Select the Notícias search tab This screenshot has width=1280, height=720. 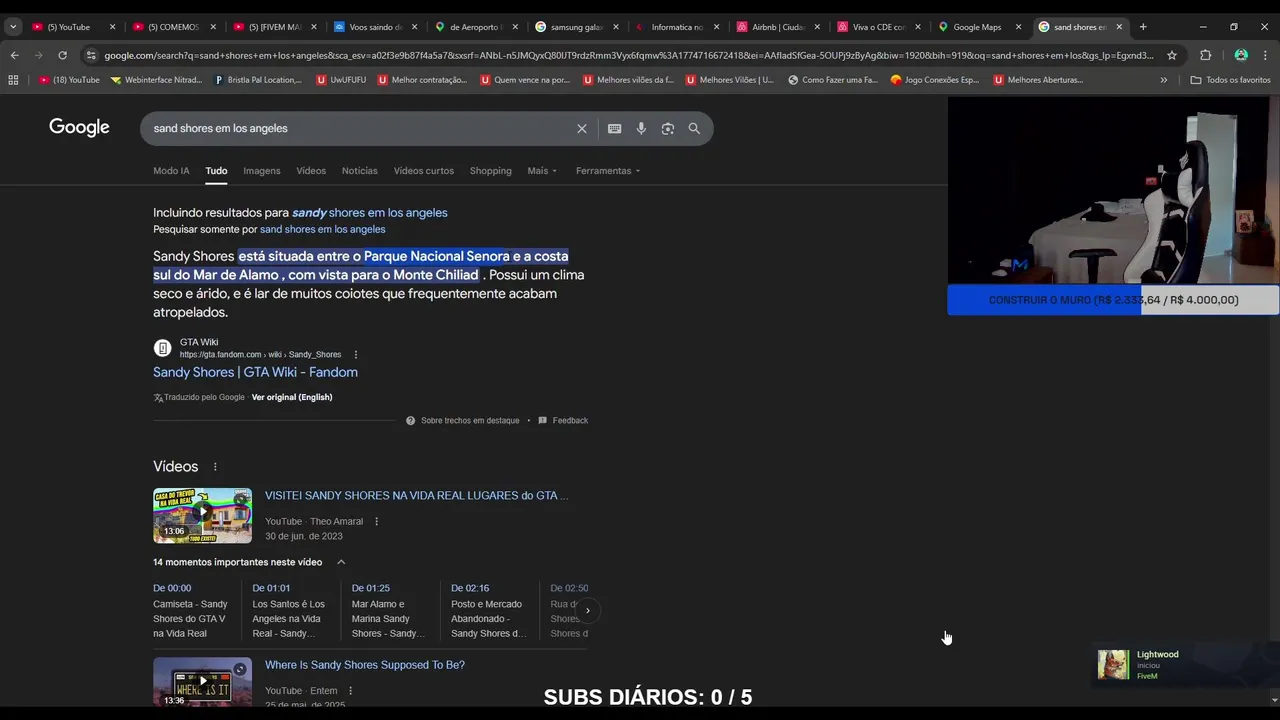tap(360, 171)
